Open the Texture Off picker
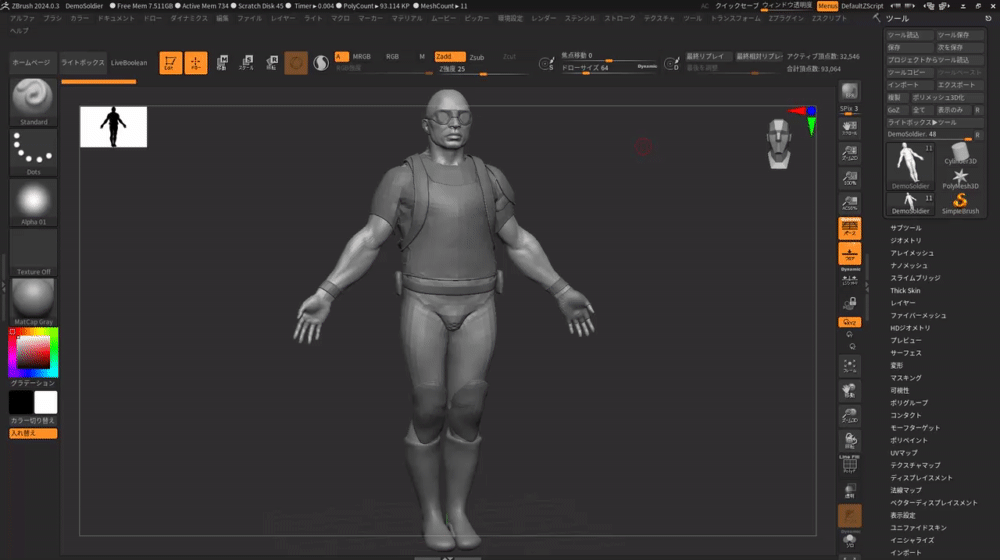 (33, 253)
